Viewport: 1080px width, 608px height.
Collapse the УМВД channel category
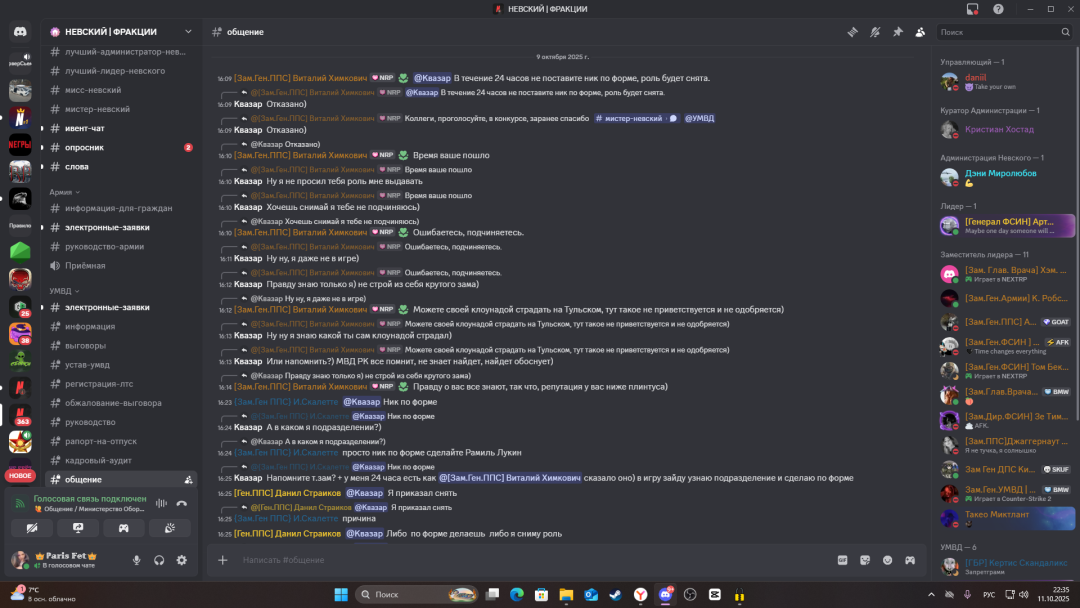pyautogui.click(x=62, y=291)
